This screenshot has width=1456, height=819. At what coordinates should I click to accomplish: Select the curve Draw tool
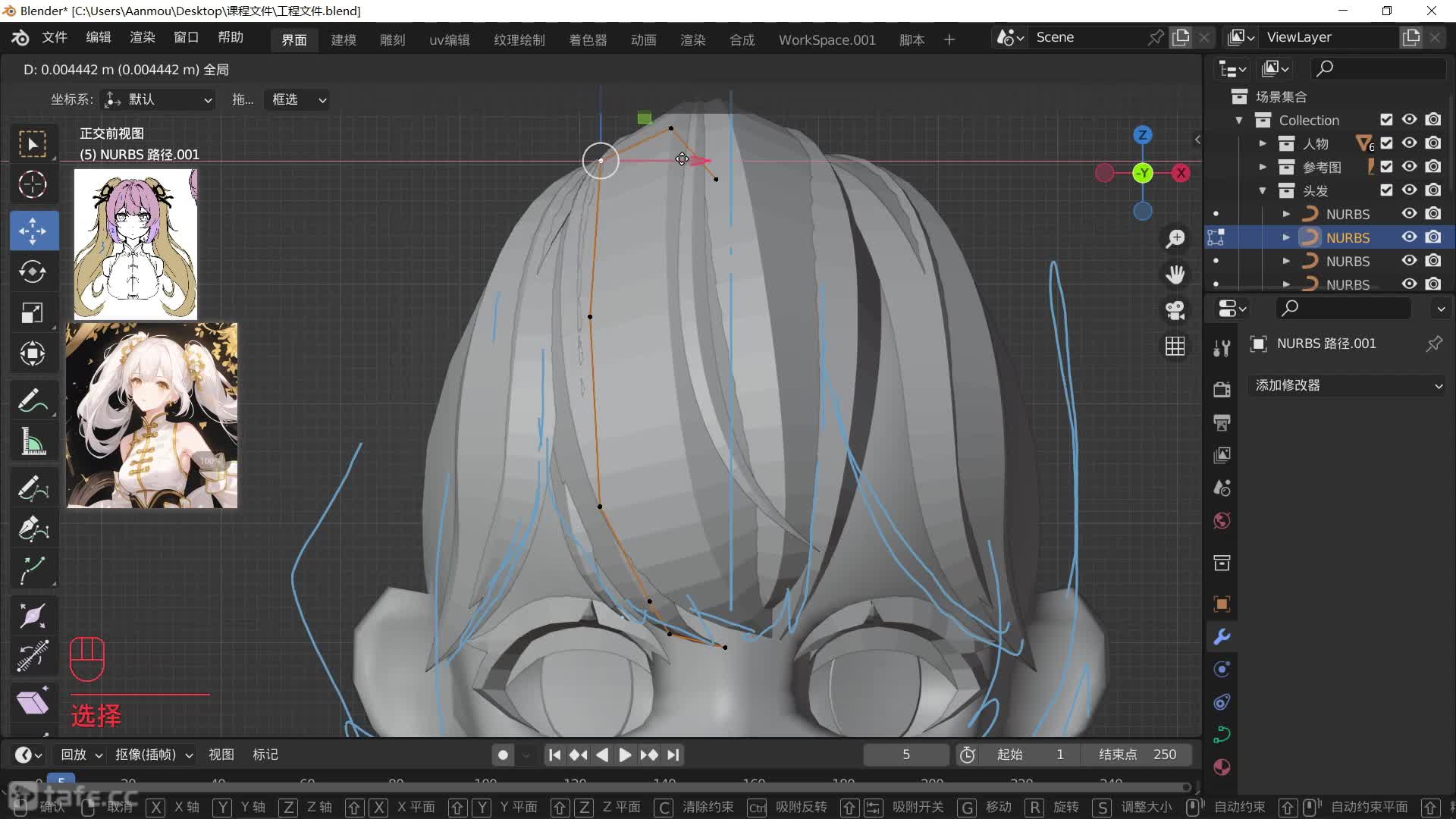pyautogui.click(x=33, y=488)
